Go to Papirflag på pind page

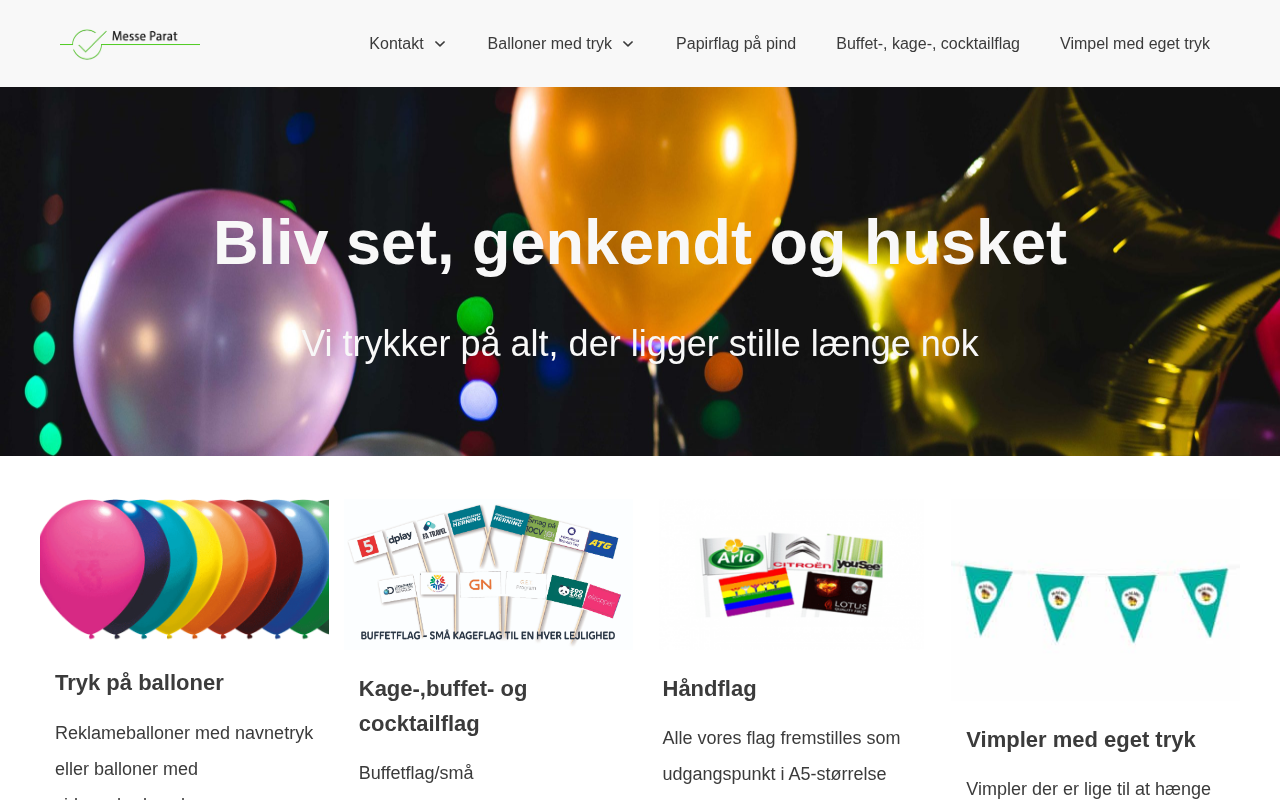click(736, 44)
